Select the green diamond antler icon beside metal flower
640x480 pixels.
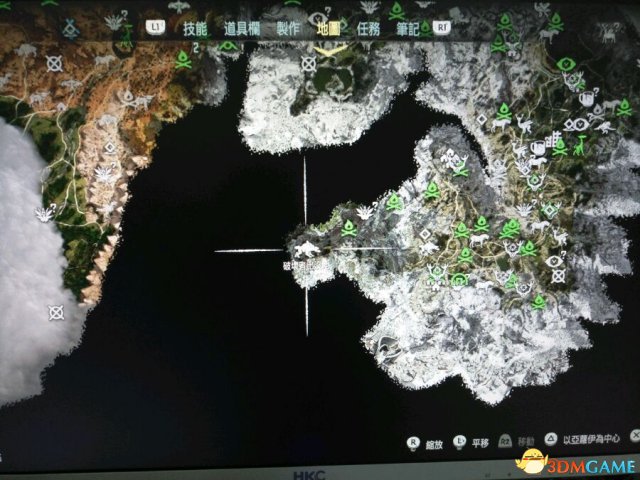point(550,211)
